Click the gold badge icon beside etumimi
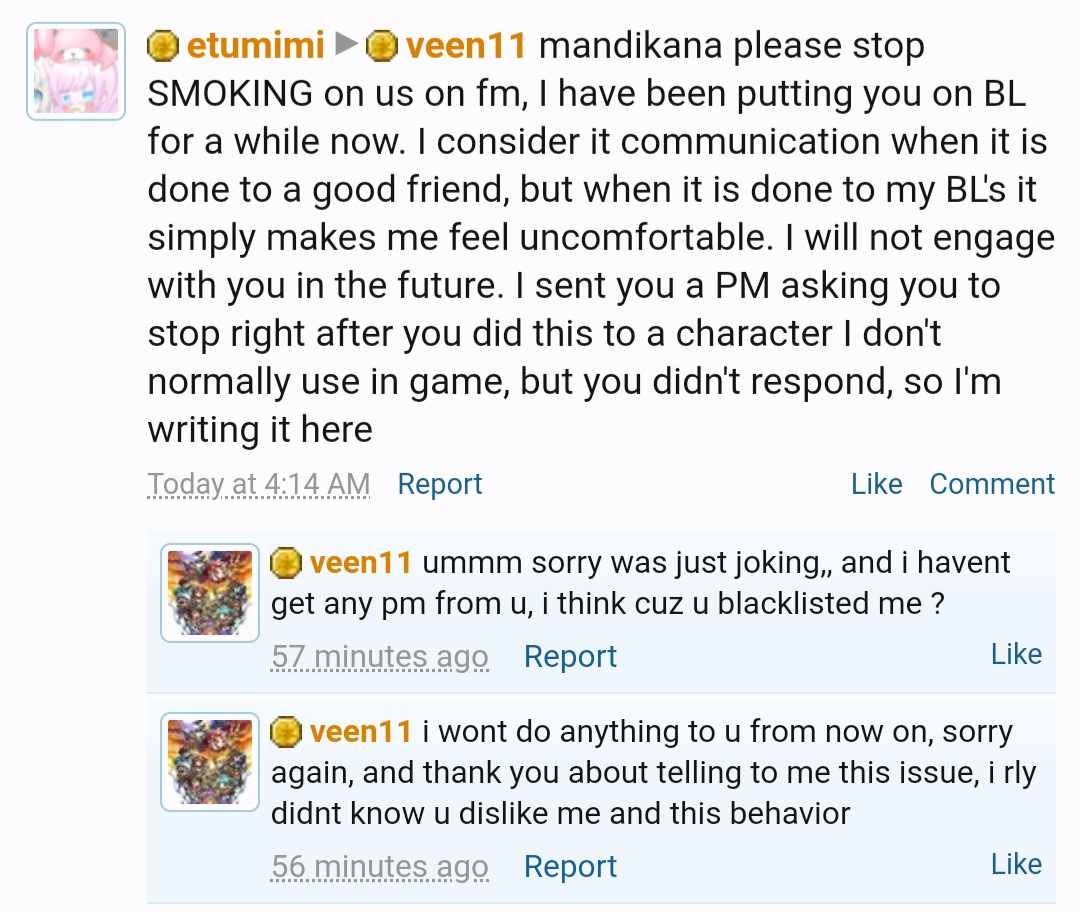This screenshot has width=1080, height=913. click(x=163, y=46)
